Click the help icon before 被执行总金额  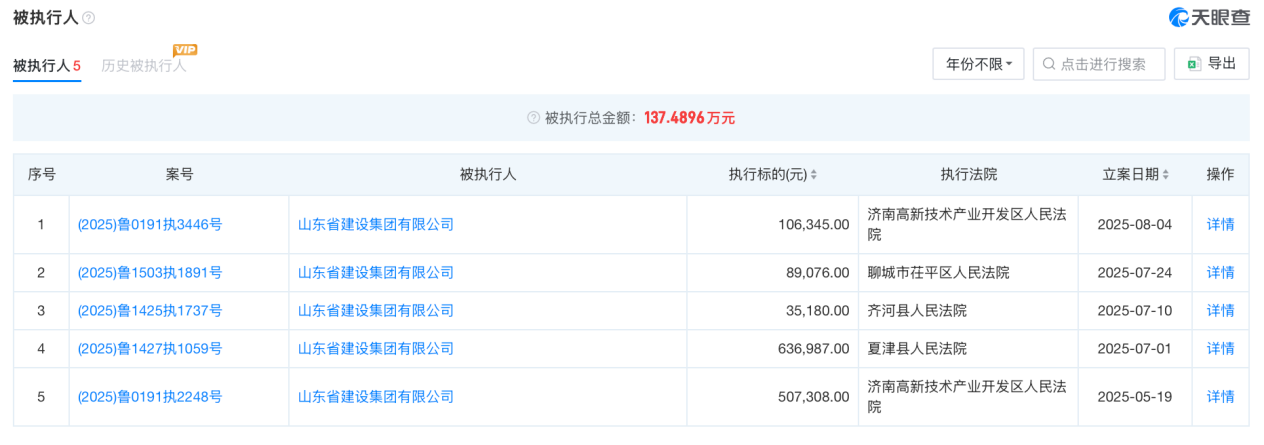tap(533, 118)
